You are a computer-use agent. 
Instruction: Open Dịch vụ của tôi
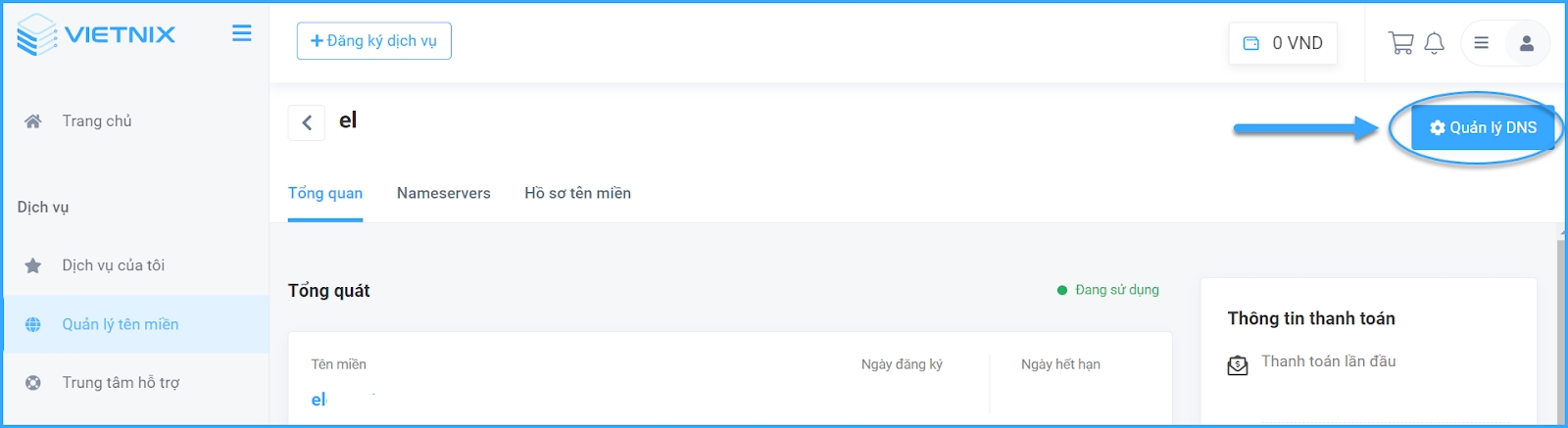pos(113,265)
